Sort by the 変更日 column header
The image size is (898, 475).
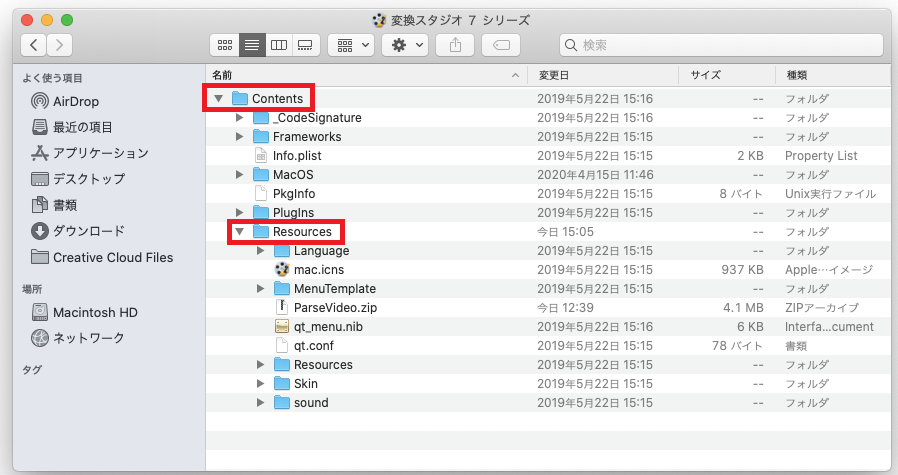tap(554, 75)
